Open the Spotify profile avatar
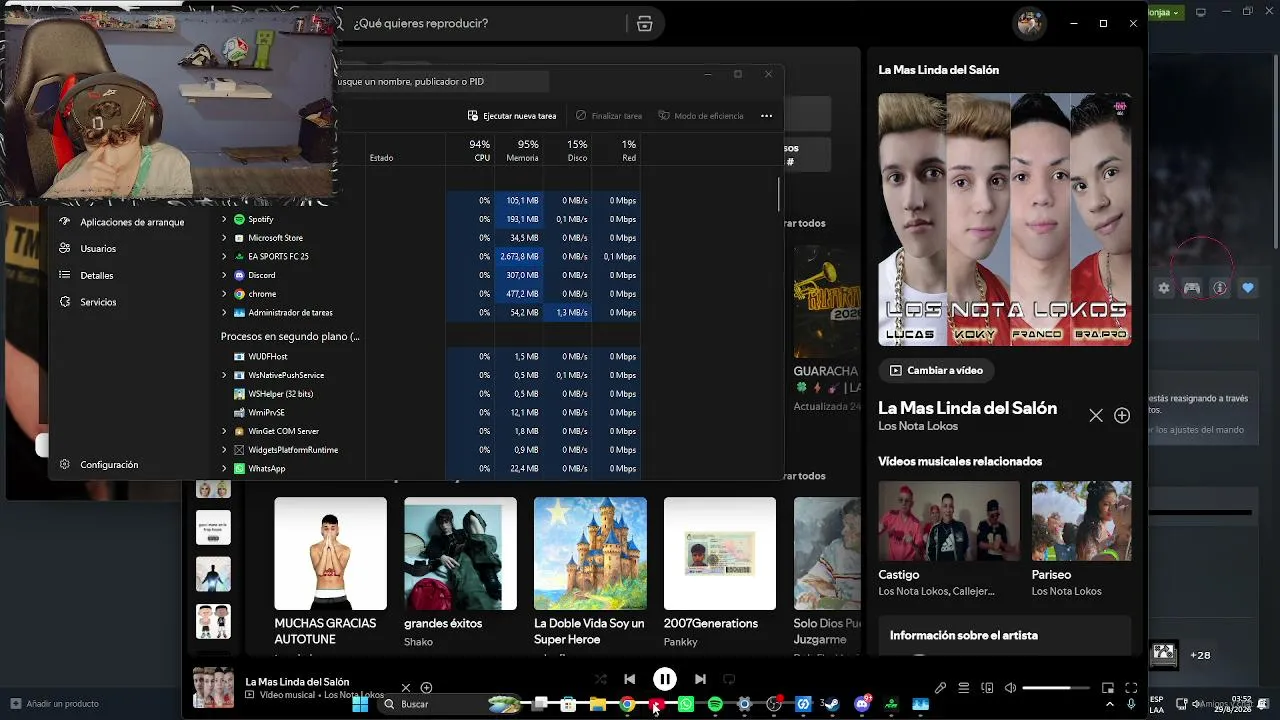 coord(1030,23)
